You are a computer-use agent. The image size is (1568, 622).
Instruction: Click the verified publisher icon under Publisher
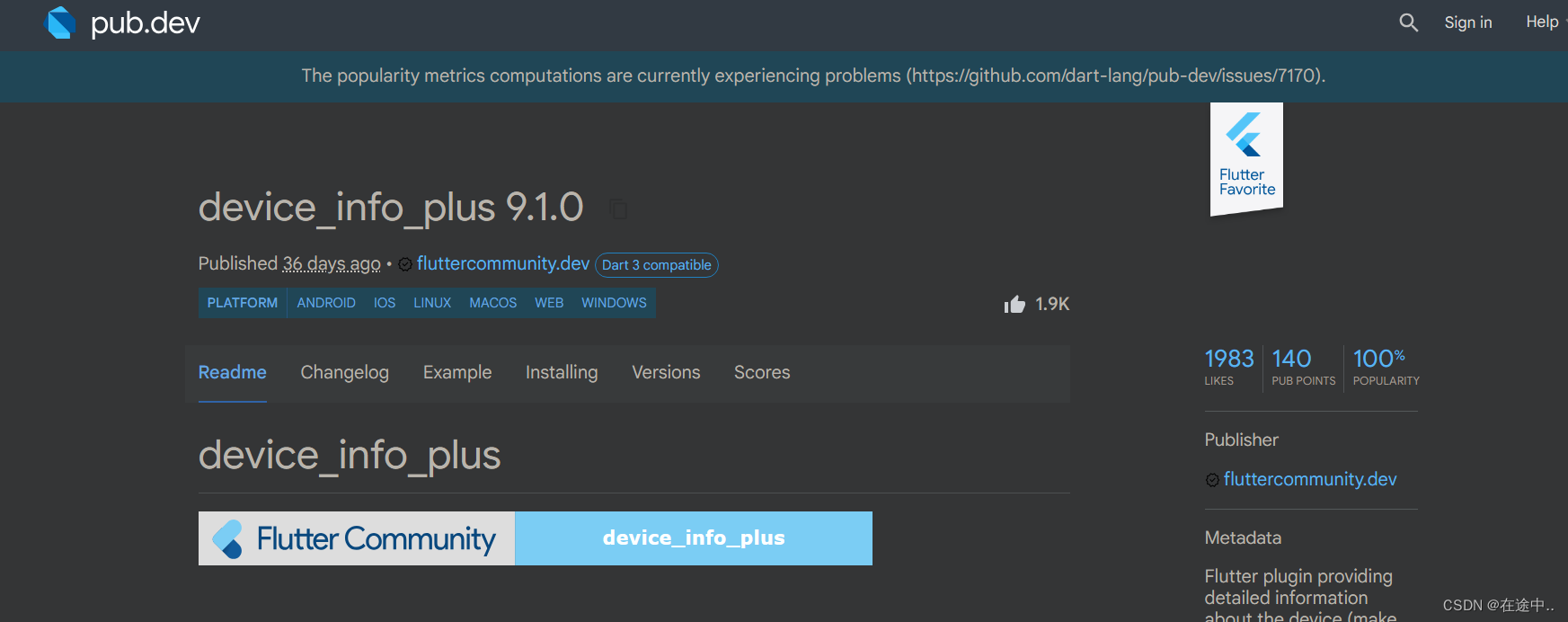point(1212,480)
